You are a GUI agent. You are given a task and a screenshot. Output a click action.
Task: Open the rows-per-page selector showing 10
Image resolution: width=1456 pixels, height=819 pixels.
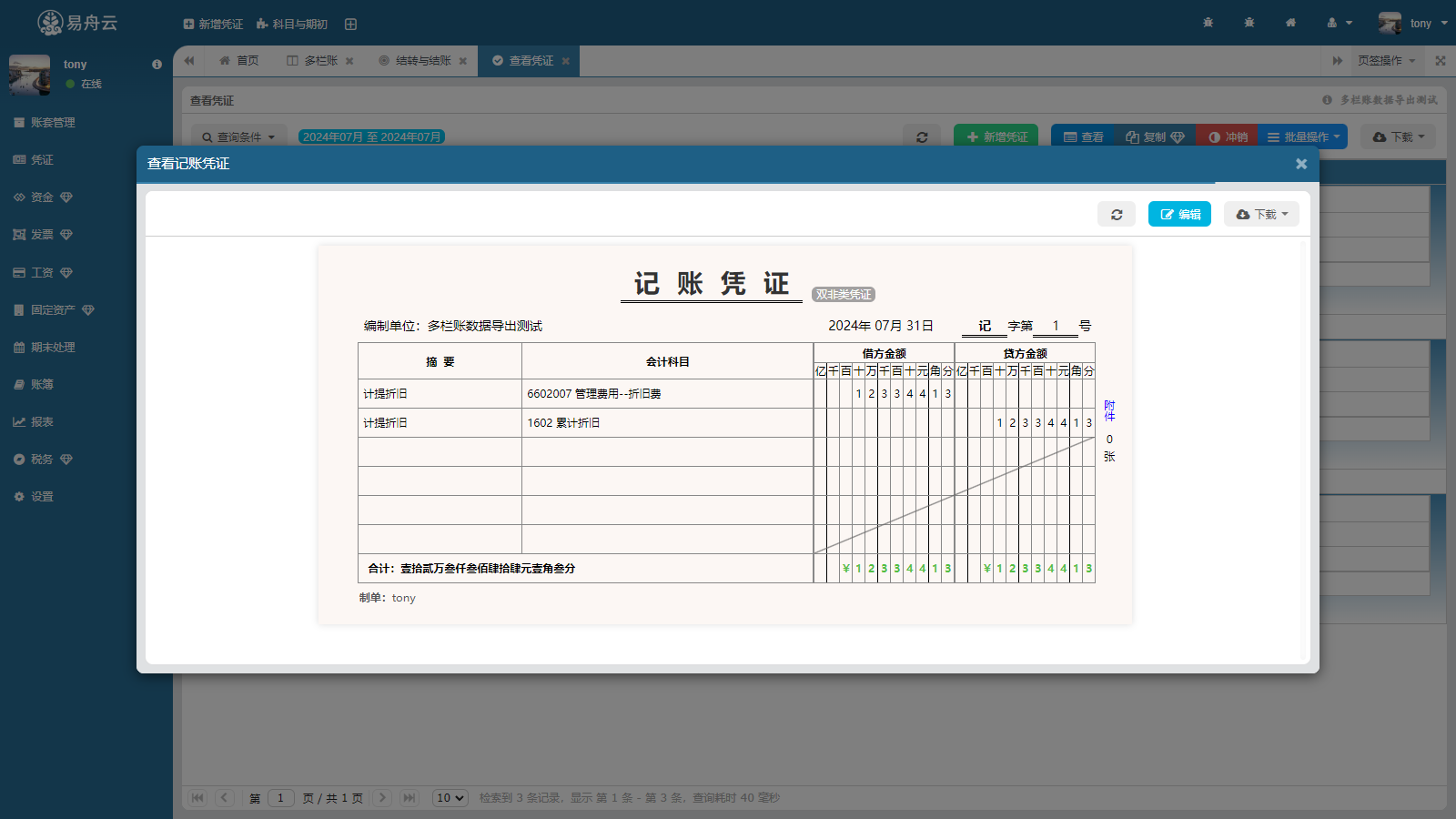coord(450,798)
